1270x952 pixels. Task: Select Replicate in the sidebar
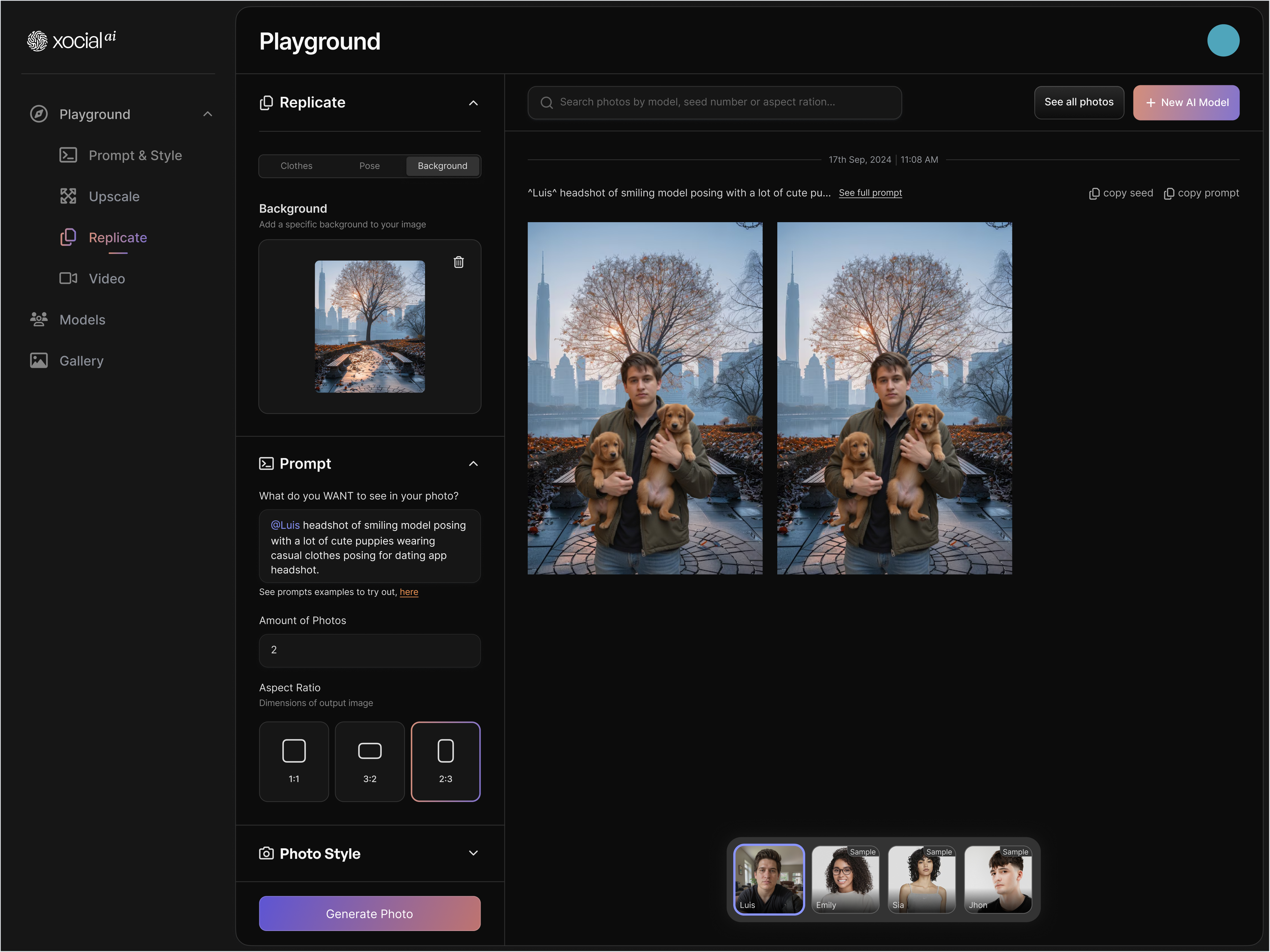[103, 238]
